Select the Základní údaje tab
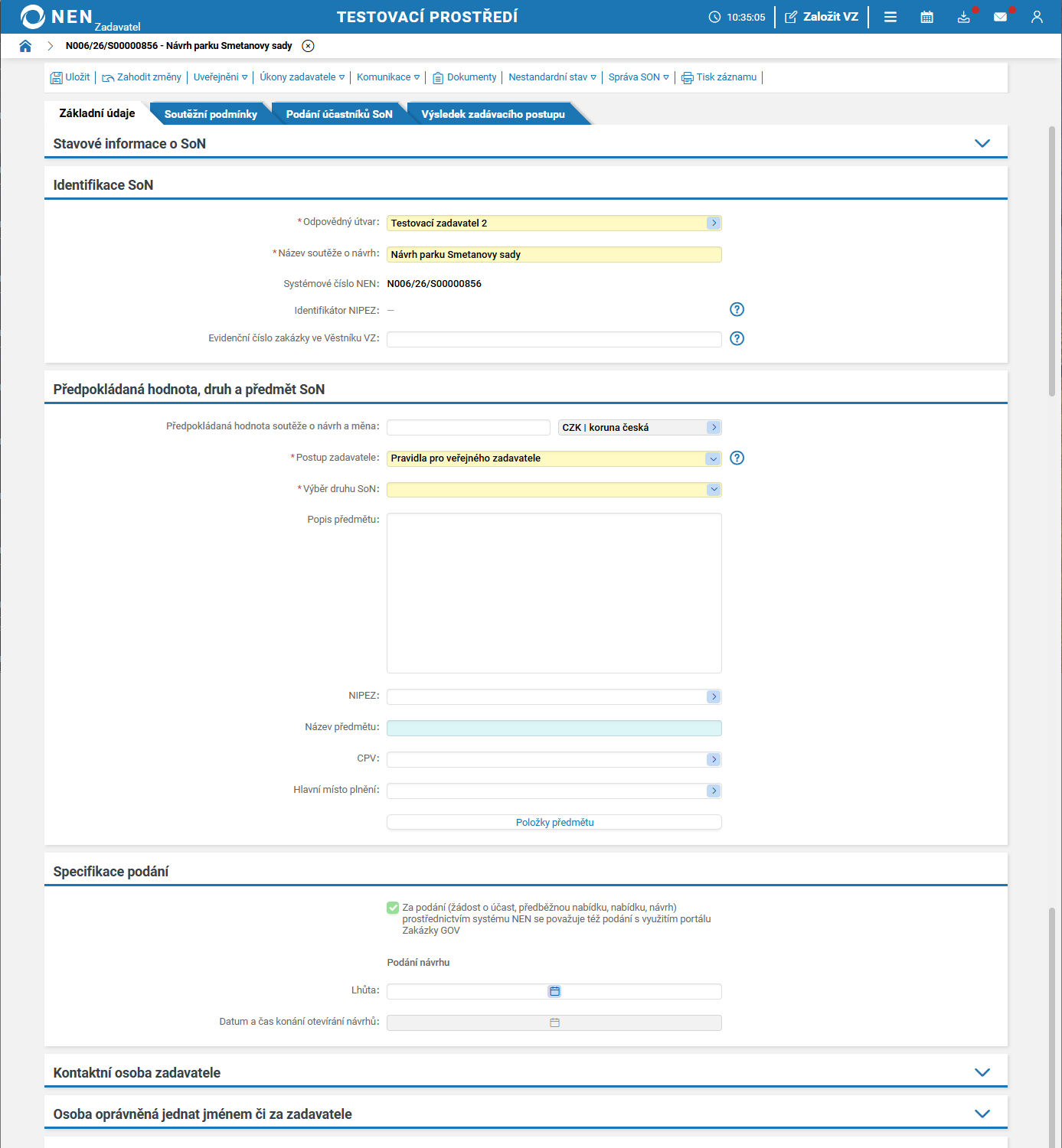The width and height of the screenshot is (1062, 1148). [97, 113]
